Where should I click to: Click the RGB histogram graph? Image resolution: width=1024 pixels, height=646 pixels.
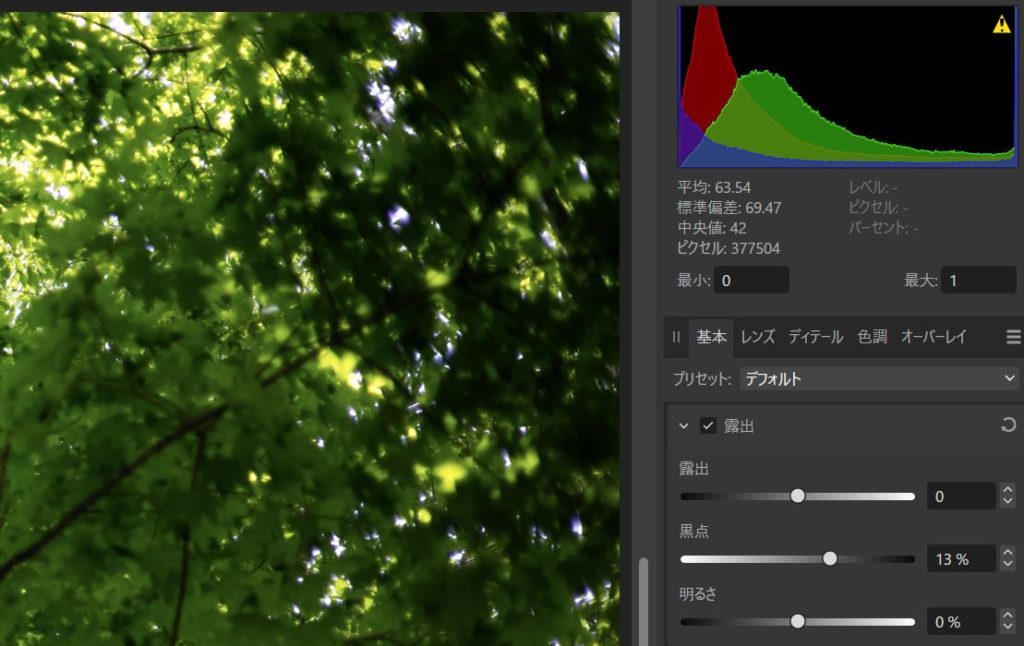[848, 86]
